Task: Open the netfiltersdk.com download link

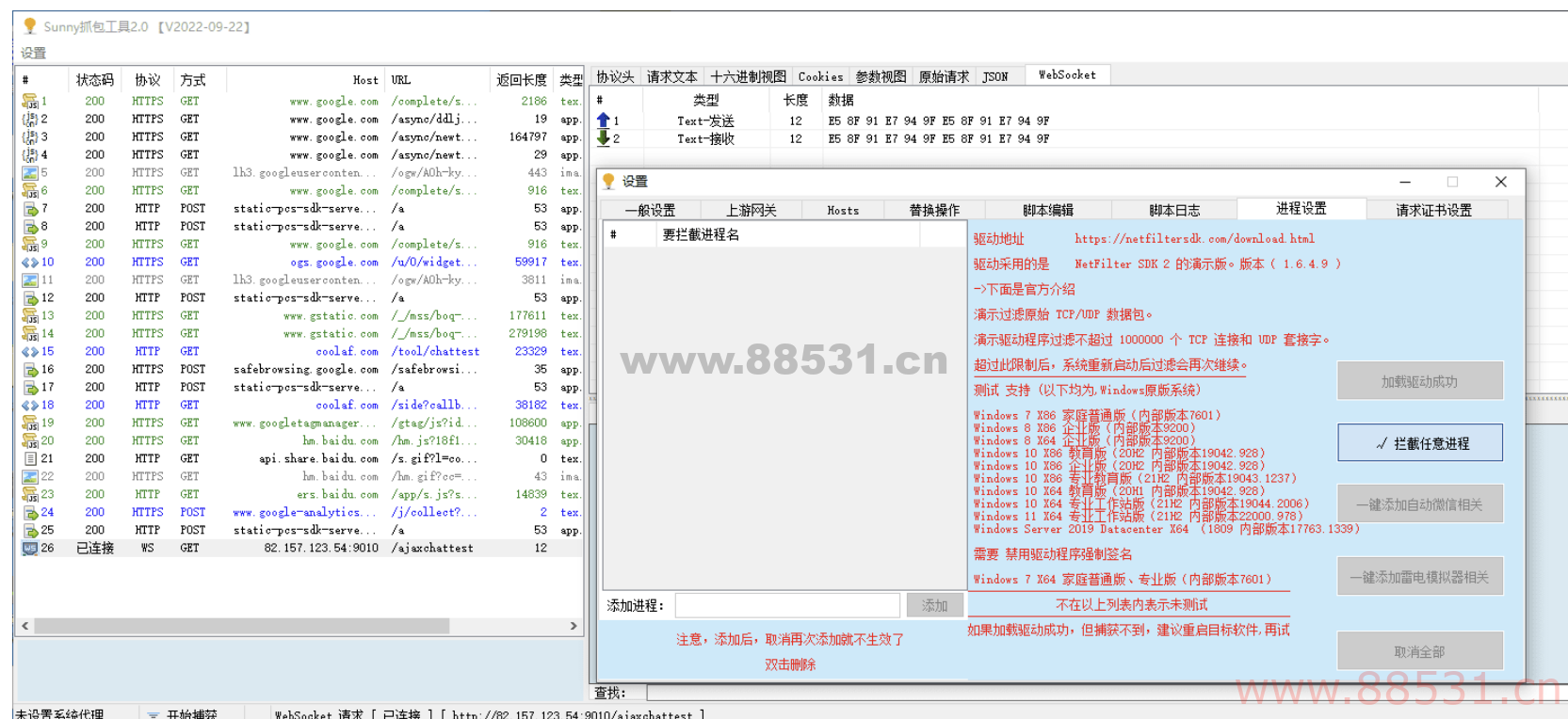Action: click(1194, 239)
